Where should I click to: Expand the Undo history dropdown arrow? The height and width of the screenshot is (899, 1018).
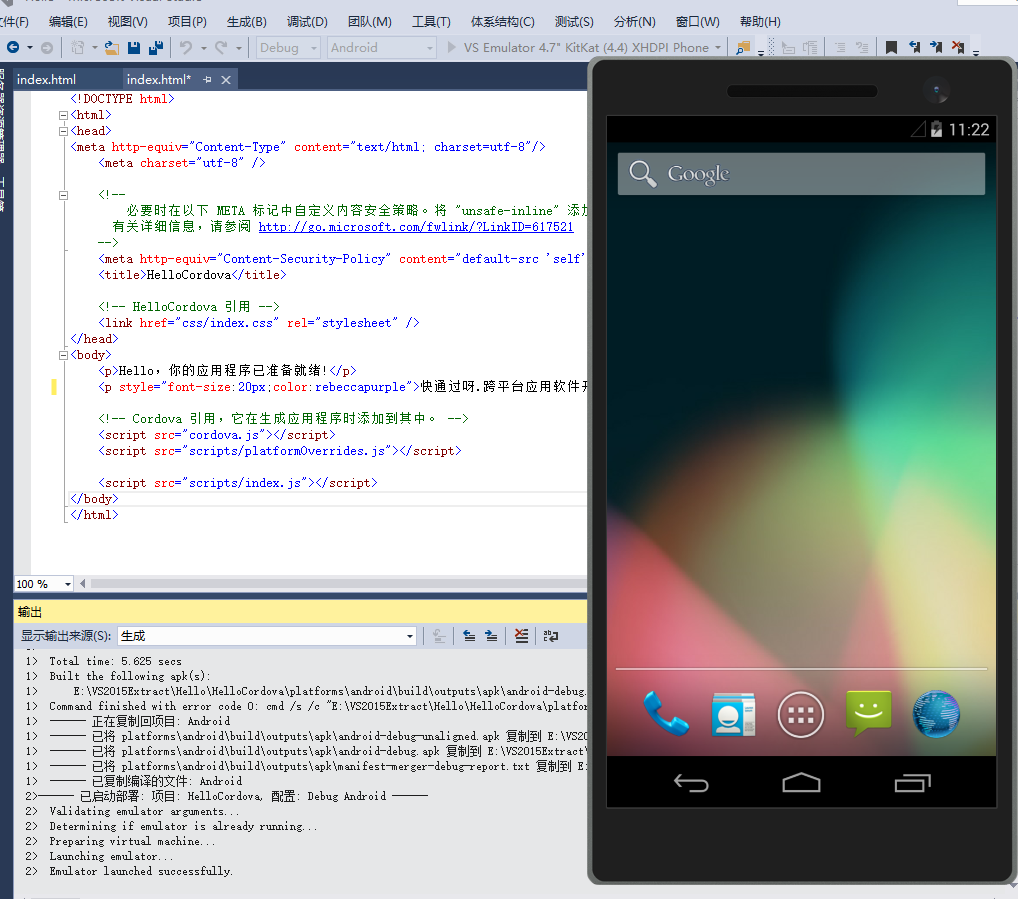coord(203,47)
